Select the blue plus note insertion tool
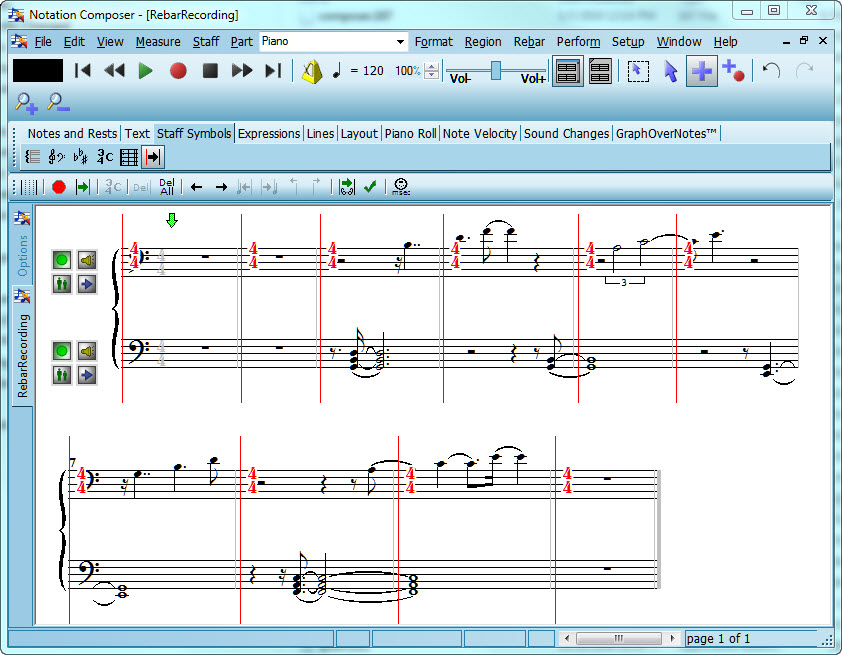 [x=701, y=72]
